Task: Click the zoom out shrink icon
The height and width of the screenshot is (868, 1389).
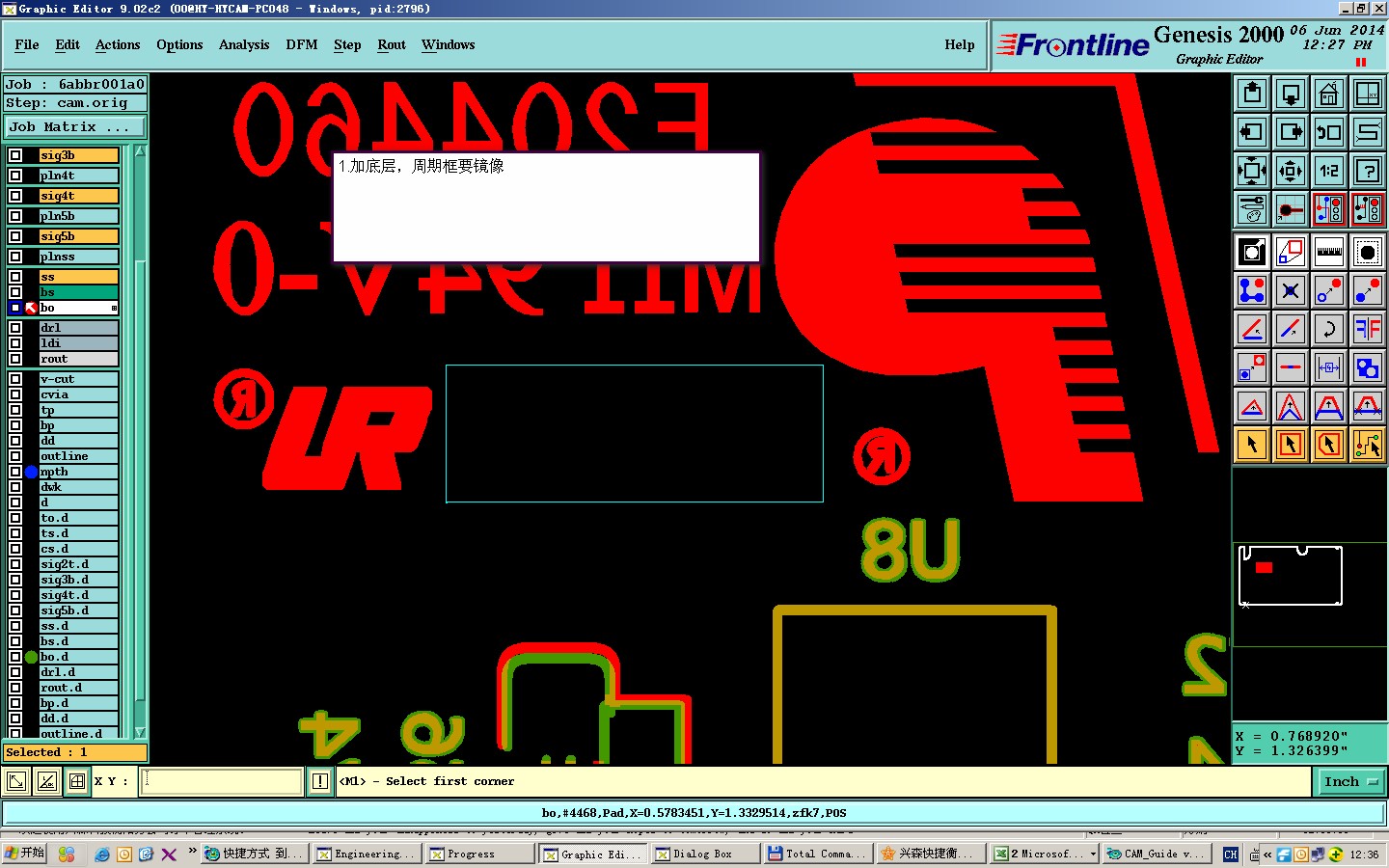Action: tap(1291, 171)
